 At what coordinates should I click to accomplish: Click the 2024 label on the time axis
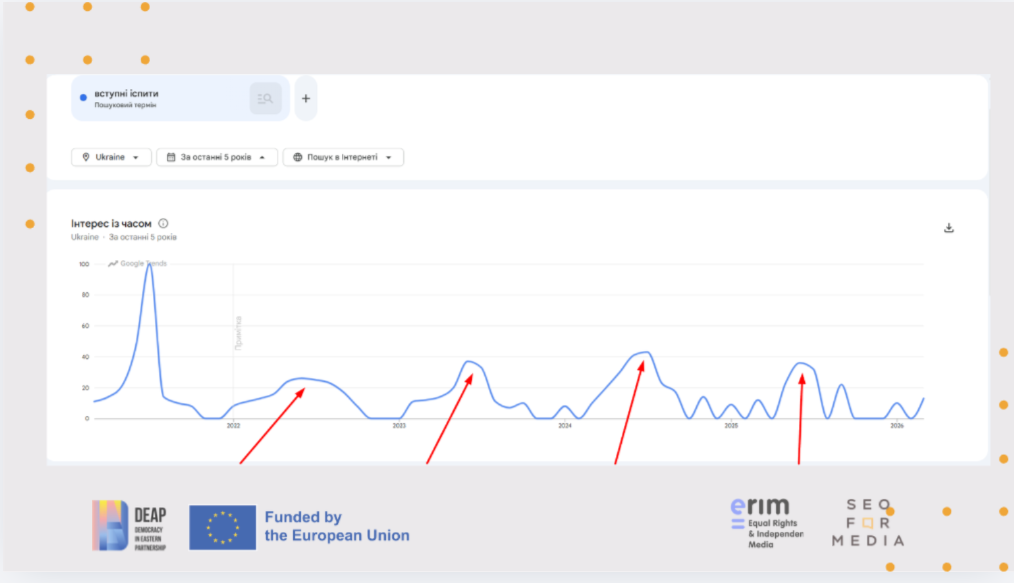point(565,426)
